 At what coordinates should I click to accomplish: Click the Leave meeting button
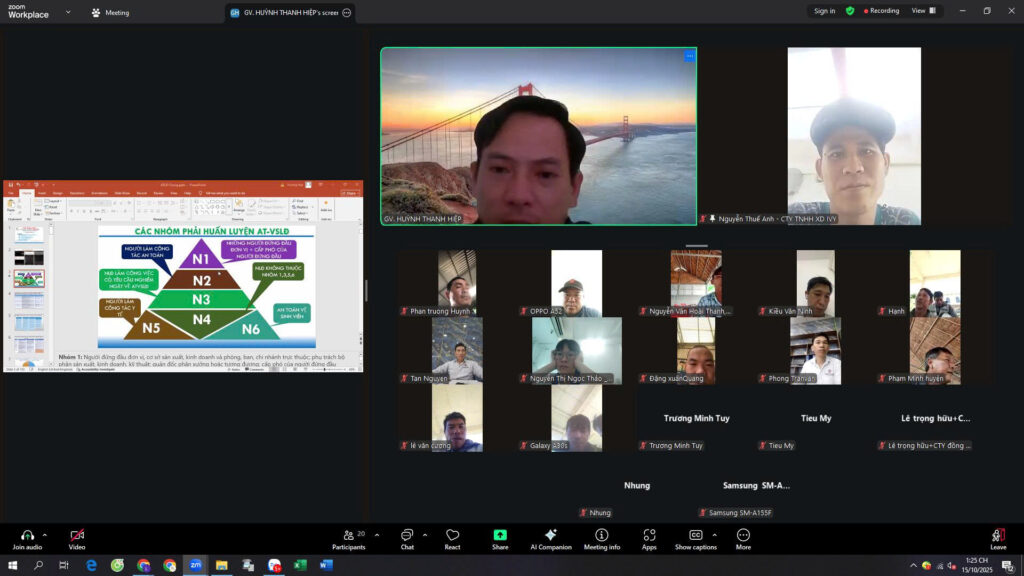click(x=998, y=537)
